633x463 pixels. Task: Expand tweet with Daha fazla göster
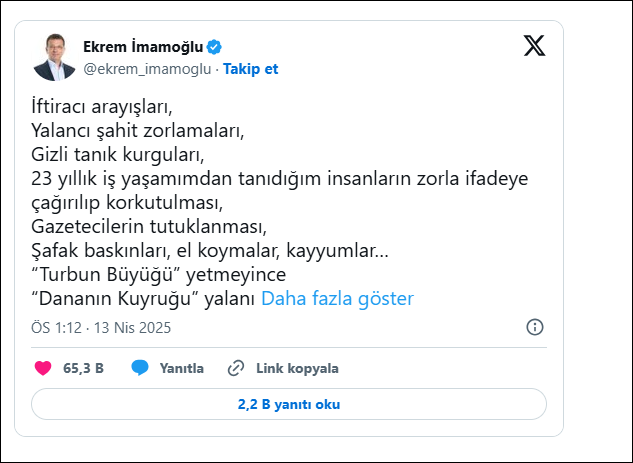(x=337, y=298)
